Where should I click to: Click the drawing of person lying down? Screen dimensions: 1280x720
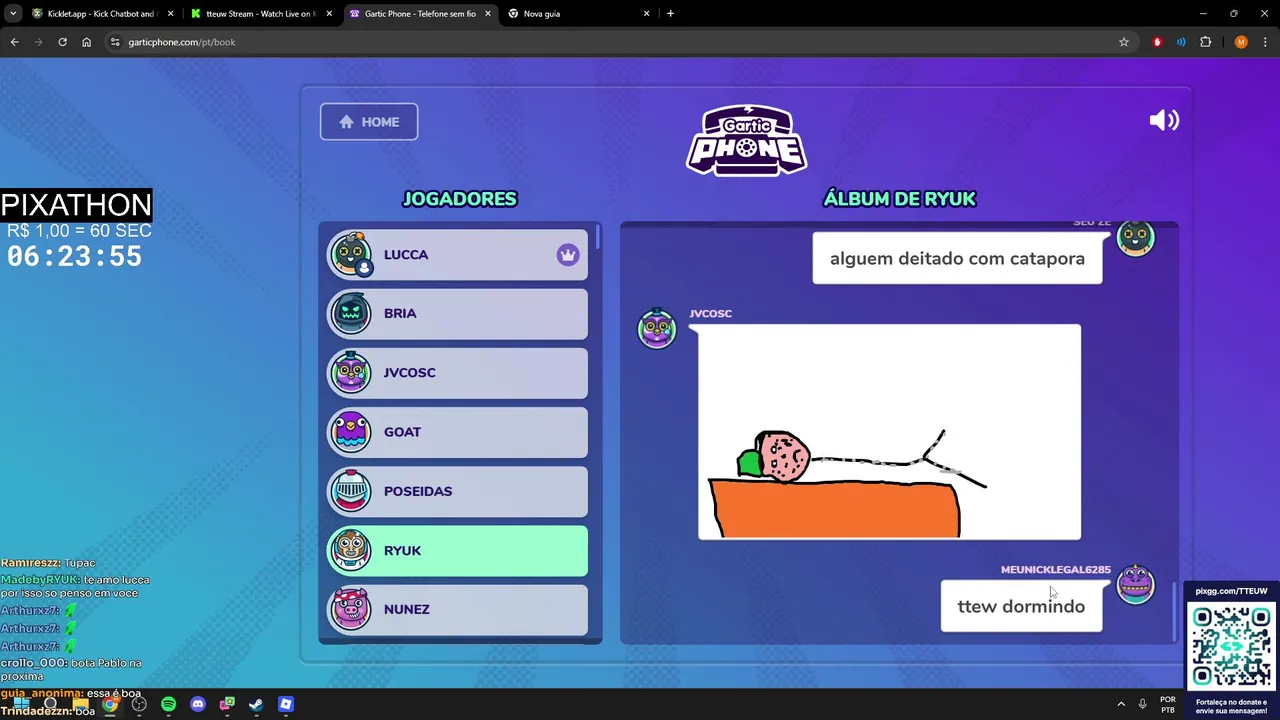[889, 432]
